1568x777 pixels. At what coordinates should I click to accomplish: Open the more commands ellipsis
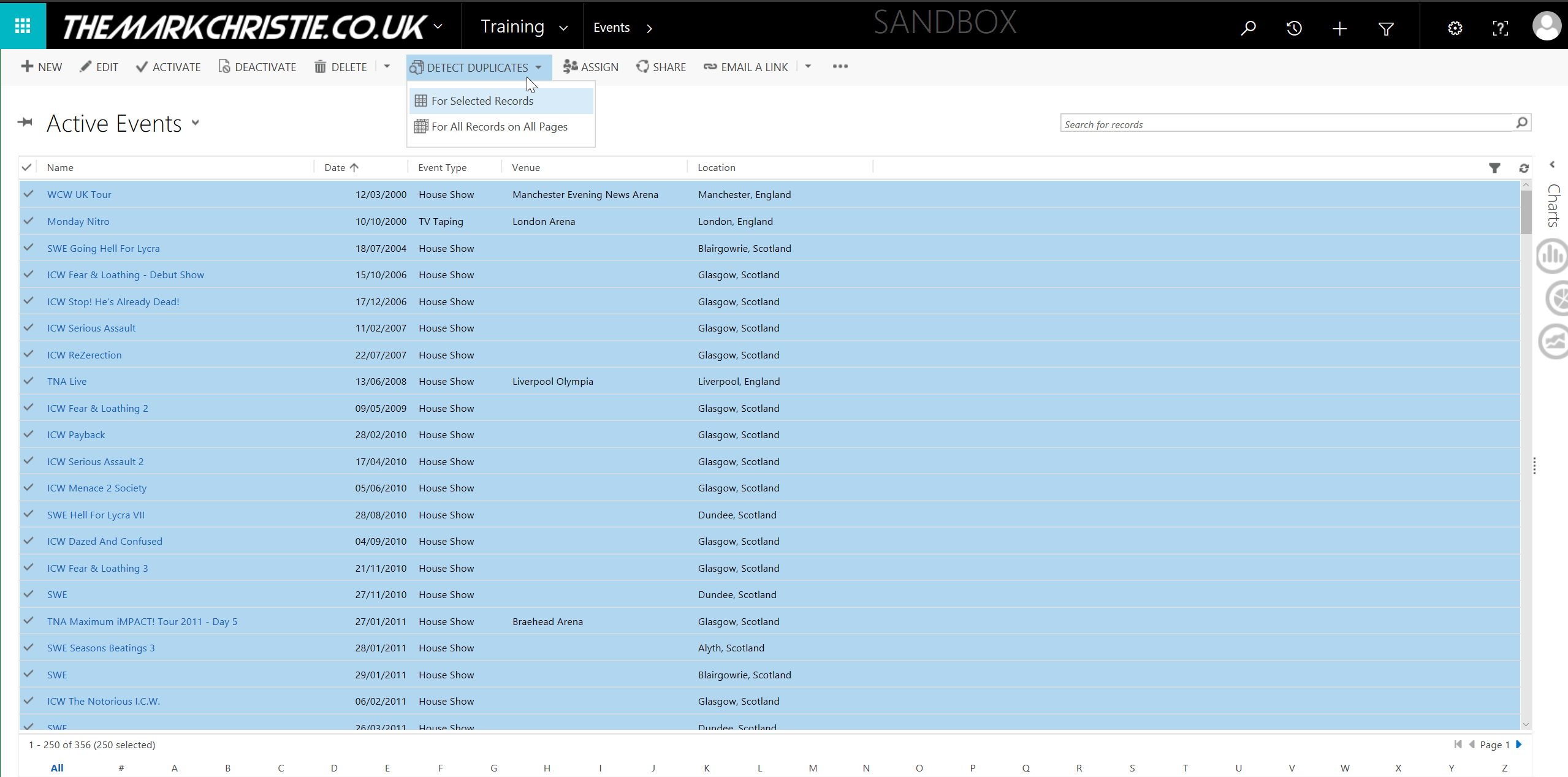coord(840,66)
